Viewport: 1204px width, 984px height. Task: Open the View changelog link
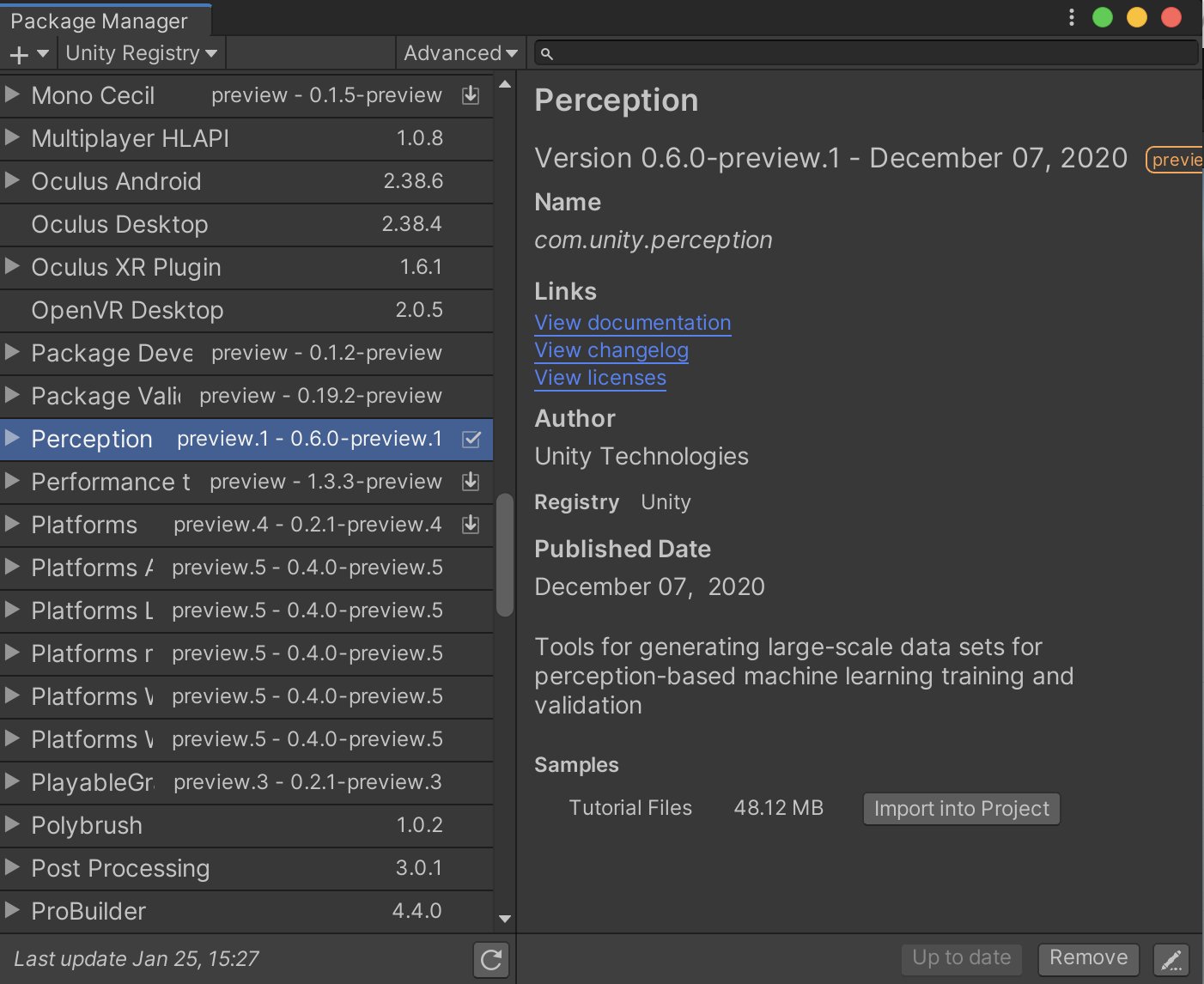pyautogui.click(x=611, y=350)
